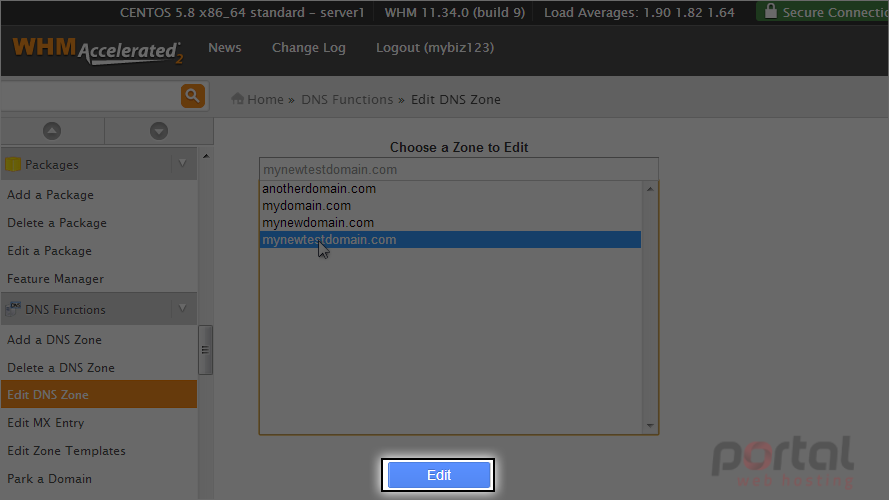Screen dimensions: 889x500
Task: Open the News menu item
Action: click(225, 48)
